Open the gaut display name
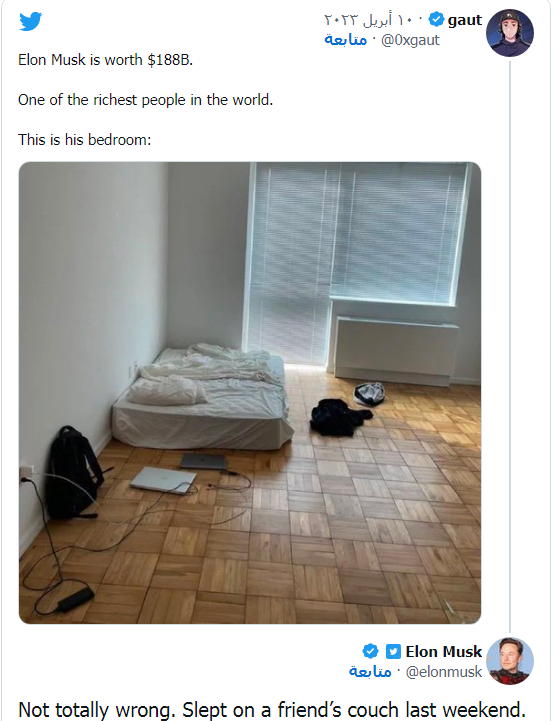551x721 pixels. (465, 20)
